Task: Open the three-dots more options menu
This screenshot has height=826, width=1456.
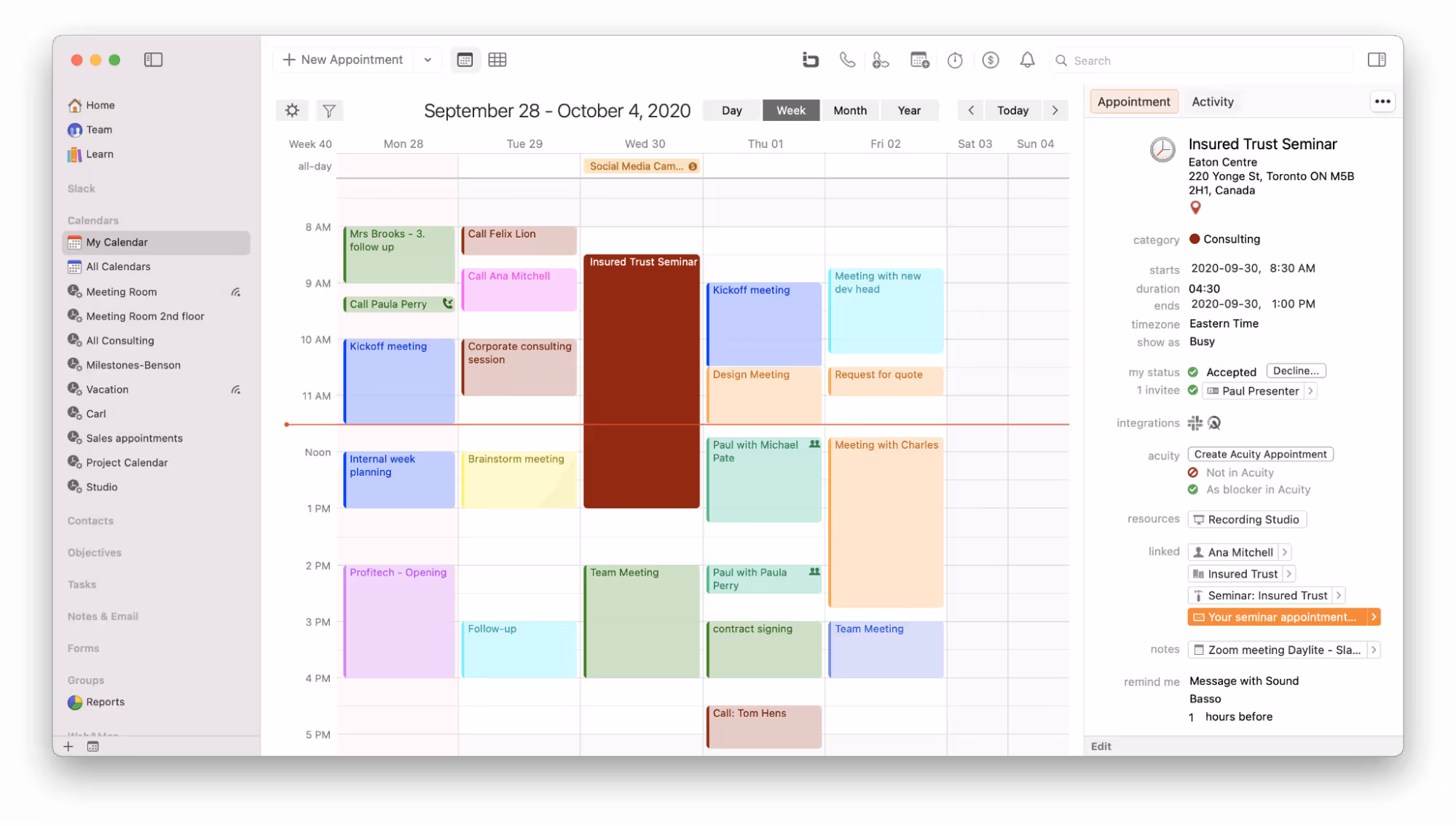Action: 1382,102
